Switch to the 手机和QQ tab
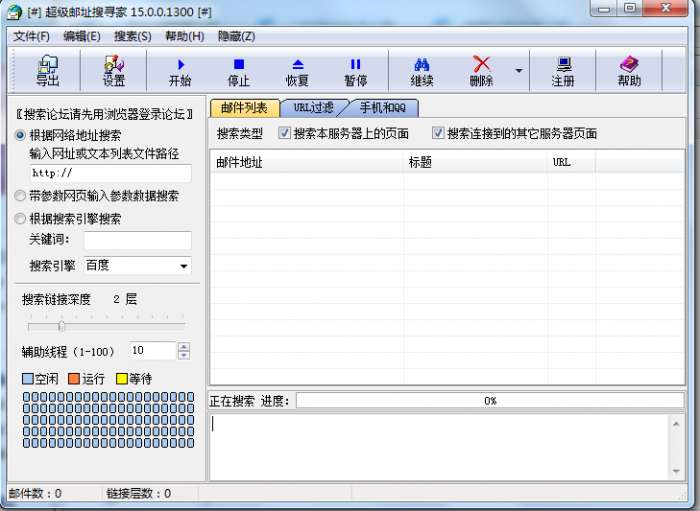This screenshot has height=511, width=700. pyautogui.click(x=383, y=108)
